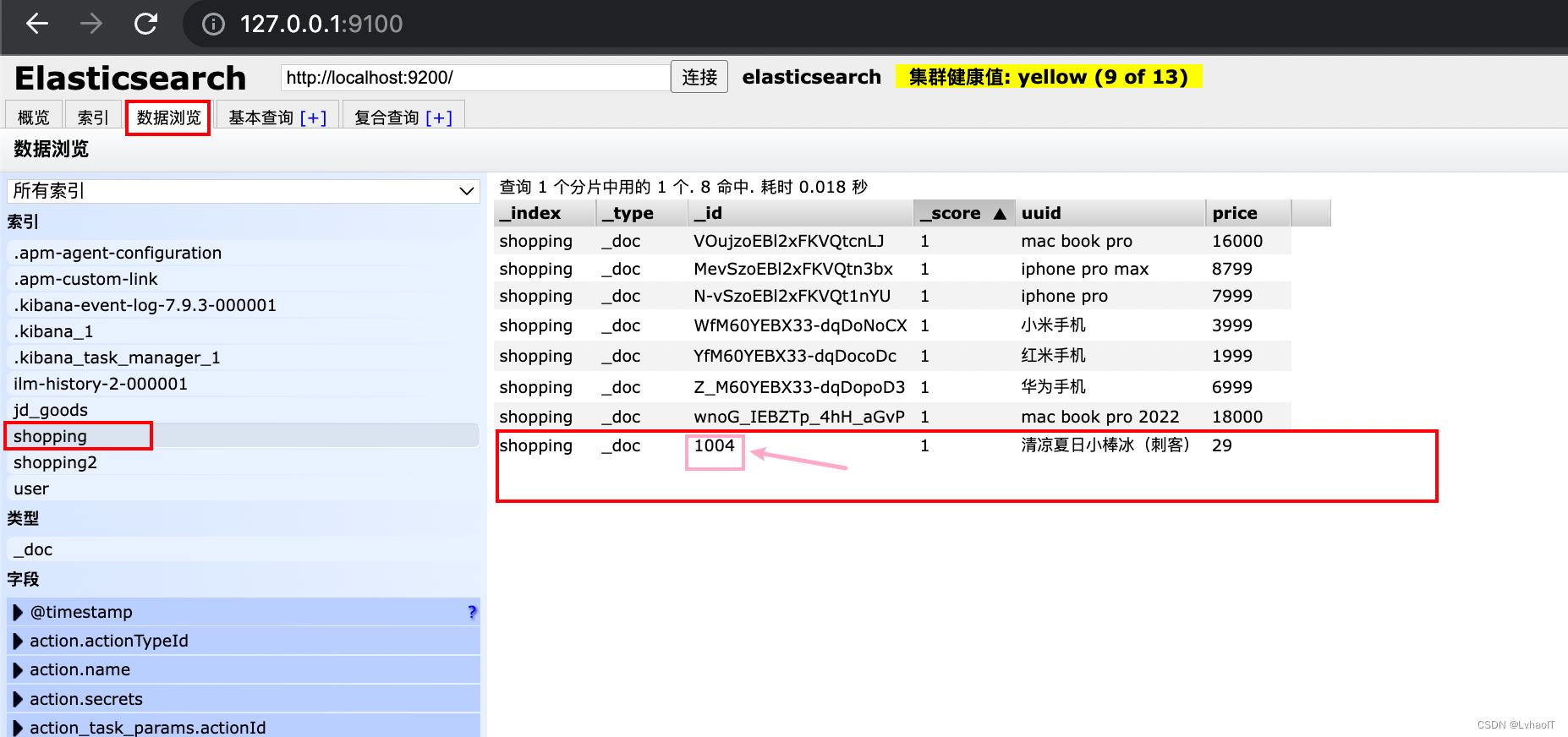
Task: Select the .apm-agent-configuration index
Action: [x=244, y=253]
